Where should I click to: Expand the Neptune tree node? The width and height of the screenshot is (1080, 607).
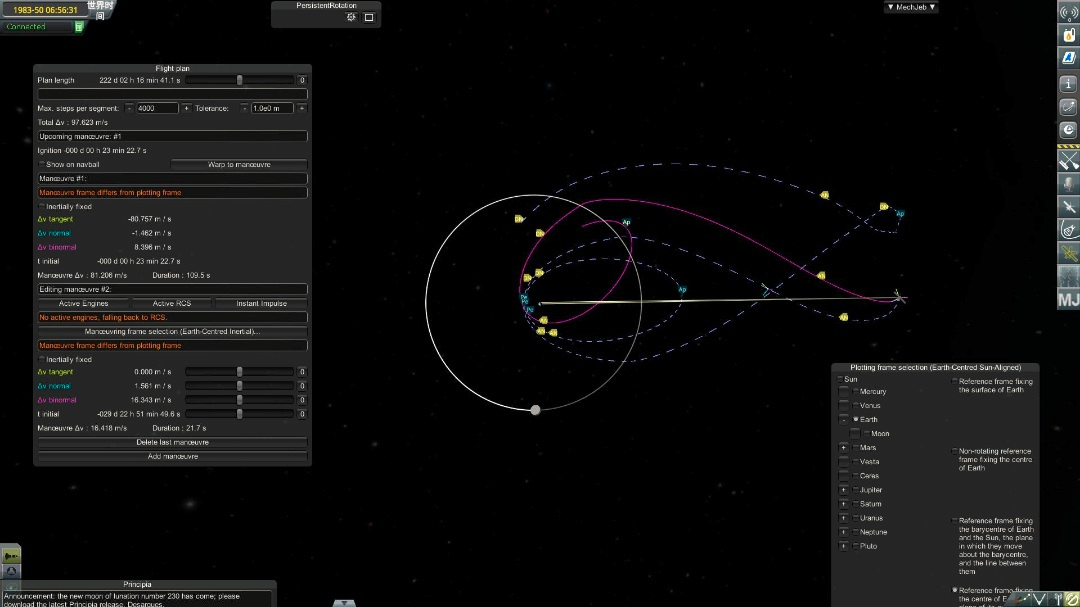tap(844, 532)
